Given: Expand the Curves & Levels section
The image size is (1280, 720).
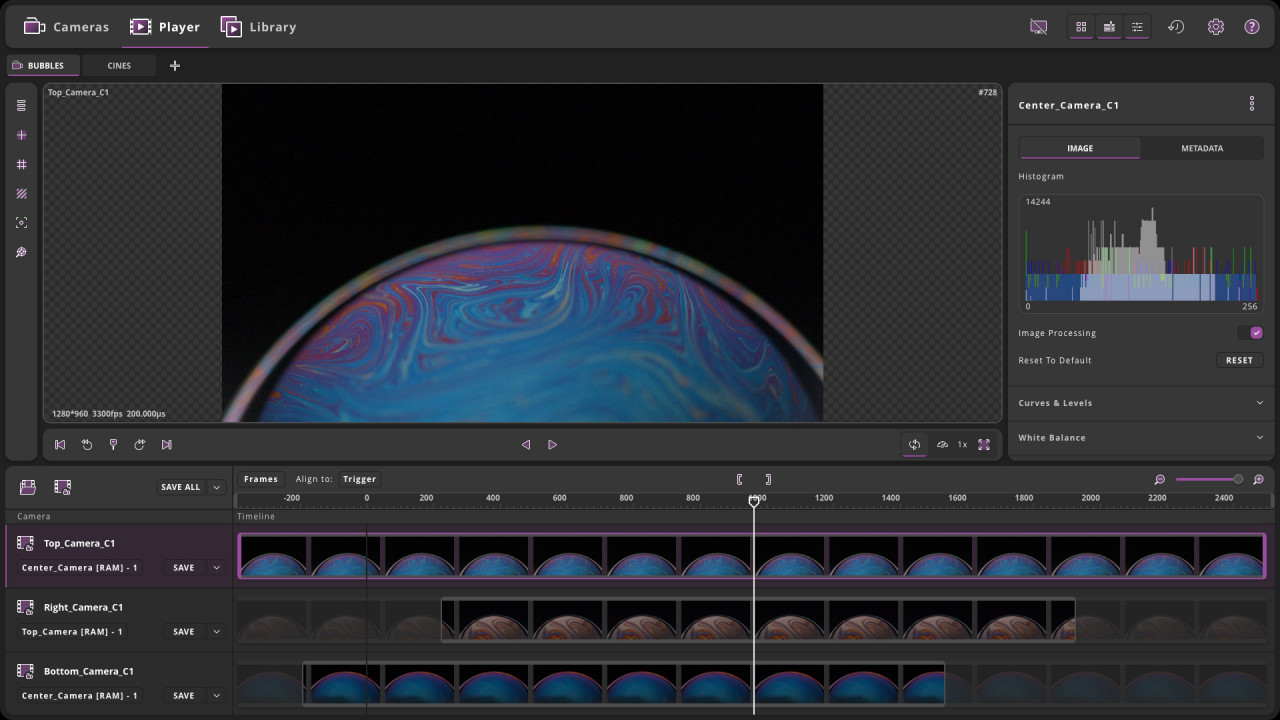Looking at the screenshot, I should pyautogui.click(x=1140, y=403).
